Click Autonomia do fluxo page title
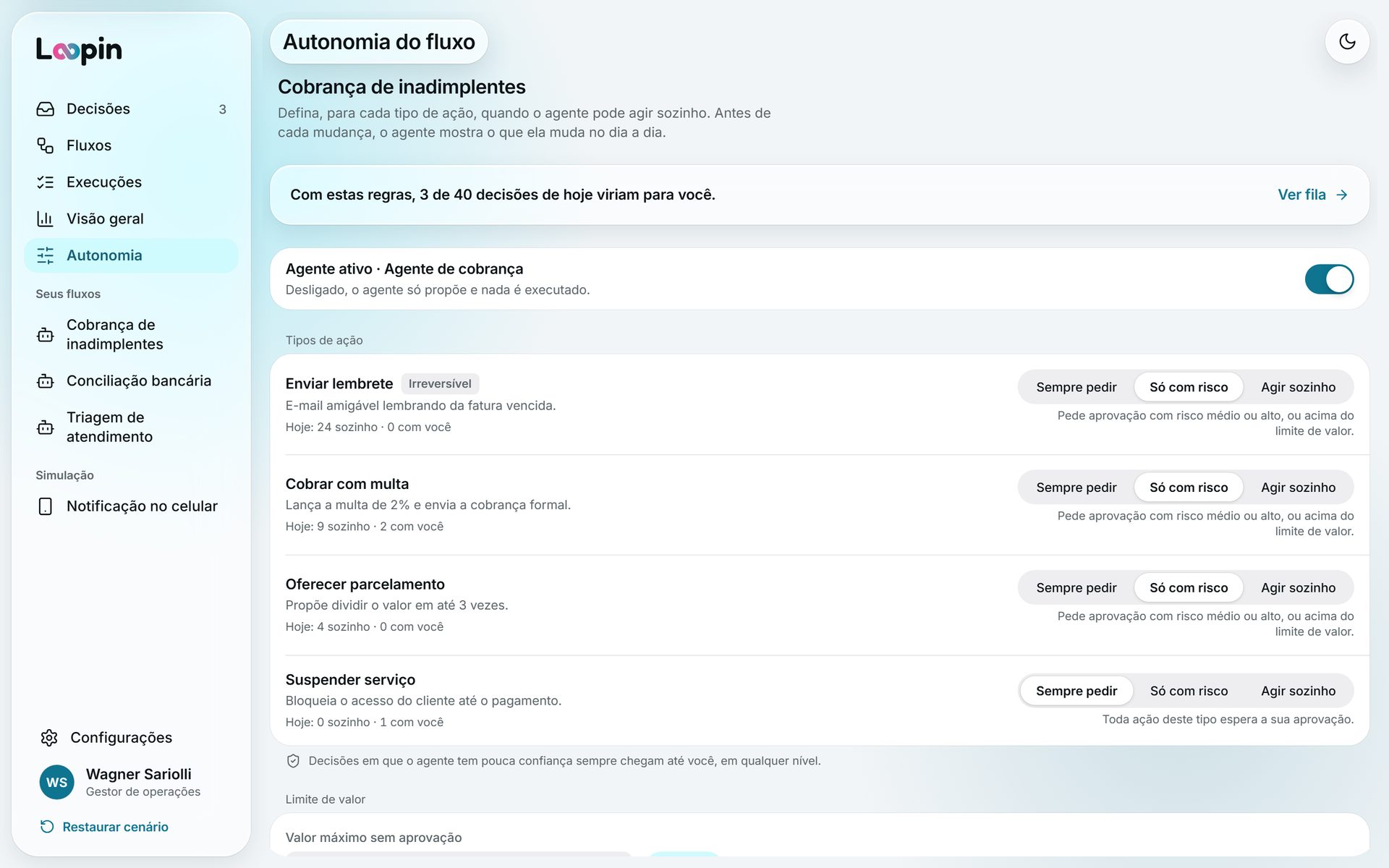This screenshot has width=1389, height=868. pos(379,42)
